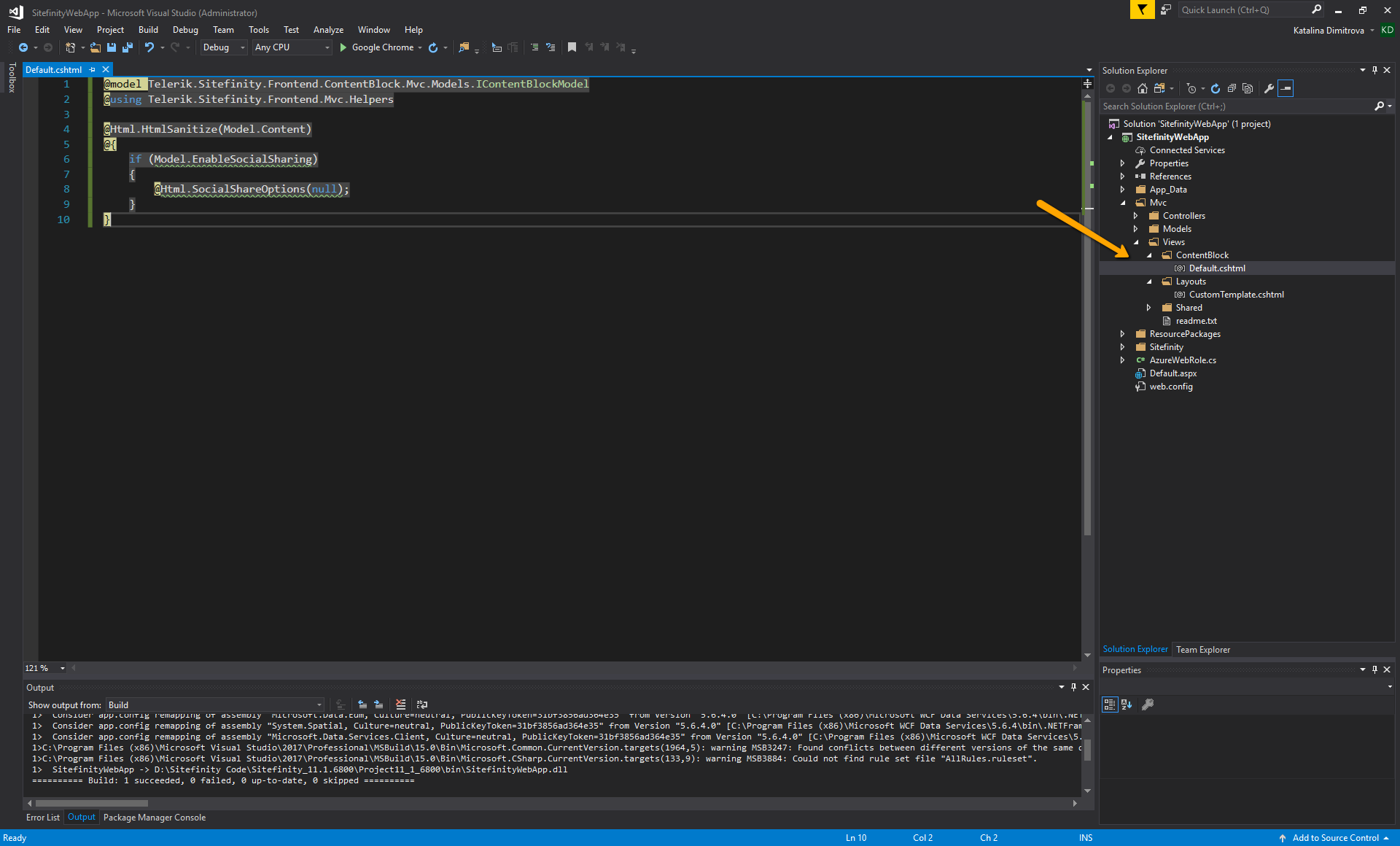Screen dimensions: 1400x846
Task: Open the Show output from Build dropdown
Action: point(214,705)
